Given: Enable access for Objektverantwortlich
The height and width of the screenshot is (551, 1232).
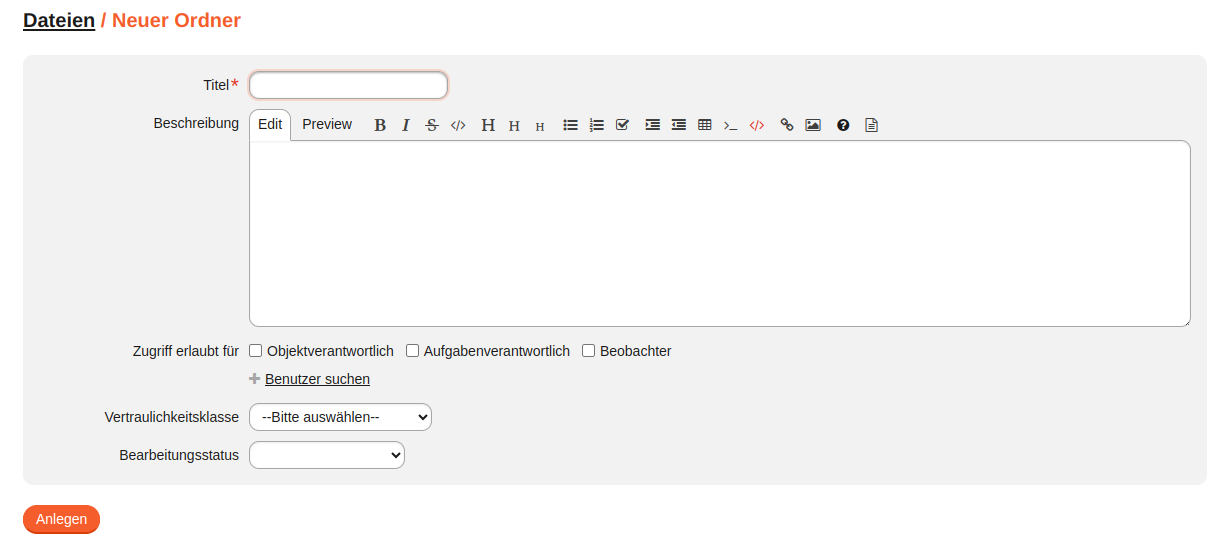Looking at the screenshot, I should [256, 351].
